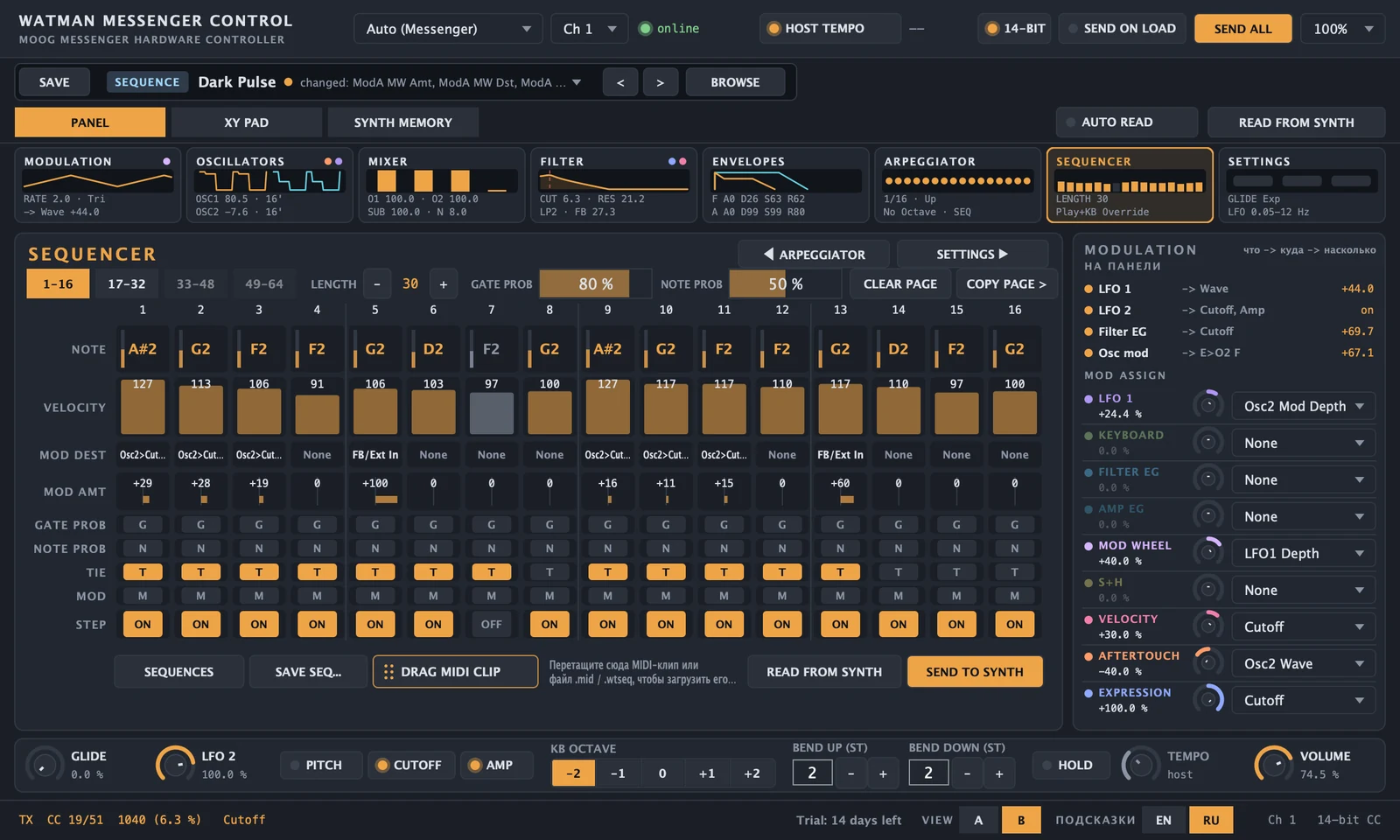Toggle step 7 OFF button
This screenshot has width=1400, height=840.
point(492,625)
